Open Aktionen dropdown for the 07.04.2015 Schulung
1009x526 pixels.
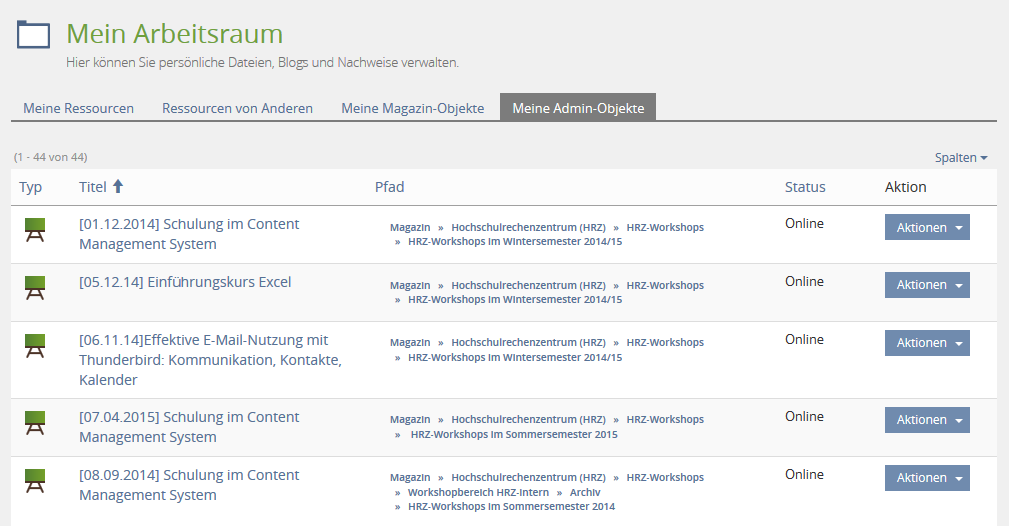pyautogui.click(x=926, y=420)
